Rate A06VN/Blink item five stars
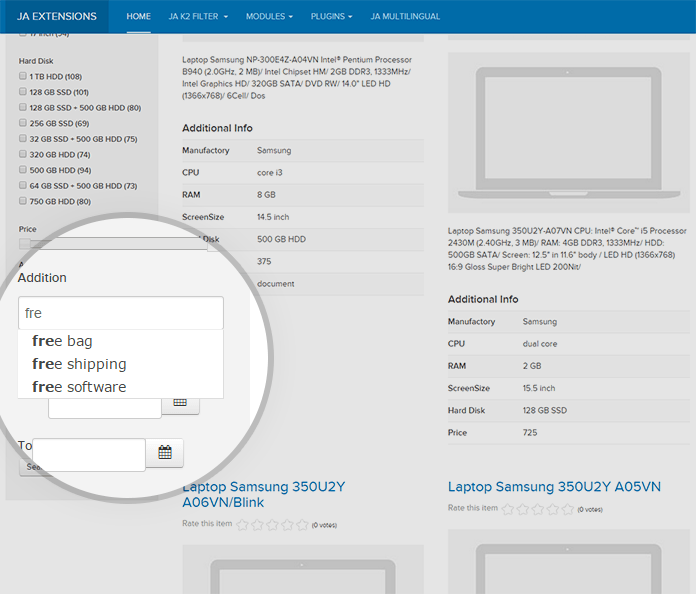Screen dimensions: 696x594 coord(302,525)
